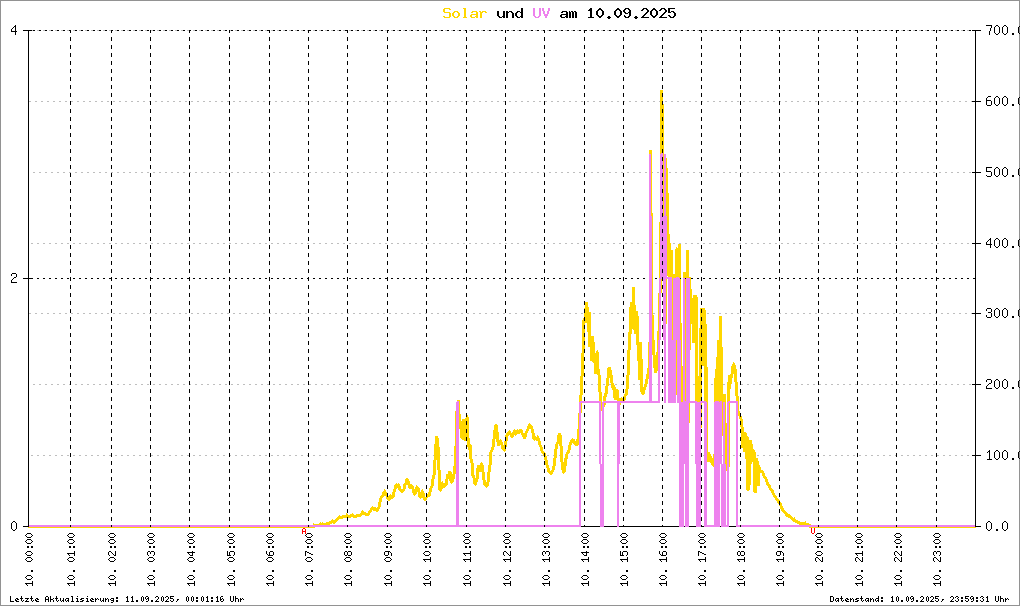Click the time label '10. 06:00'
Viewport: 1020px width, 606px height.
pyautogui.click(x=271, y=559)
